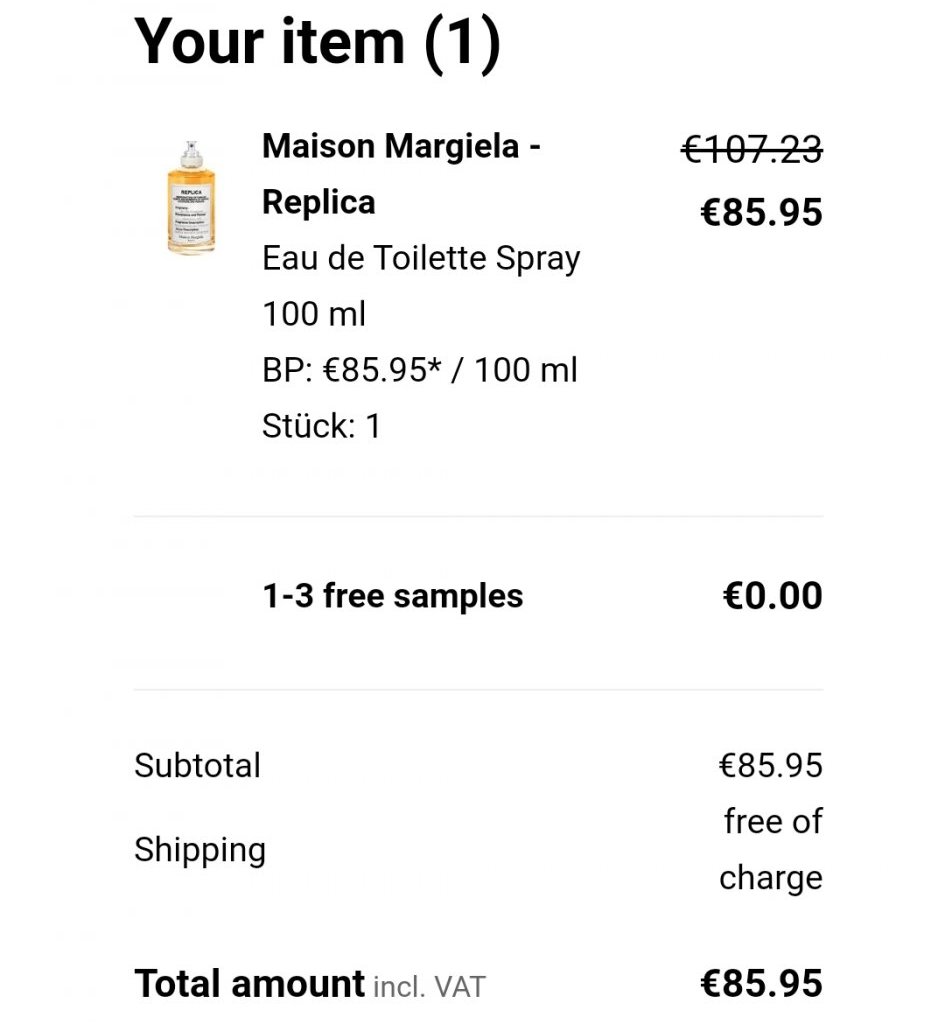The height and width of the screenshot is (1022, 945).
Task: Click the €0.00 free samples price
Action: click(772, 596)
